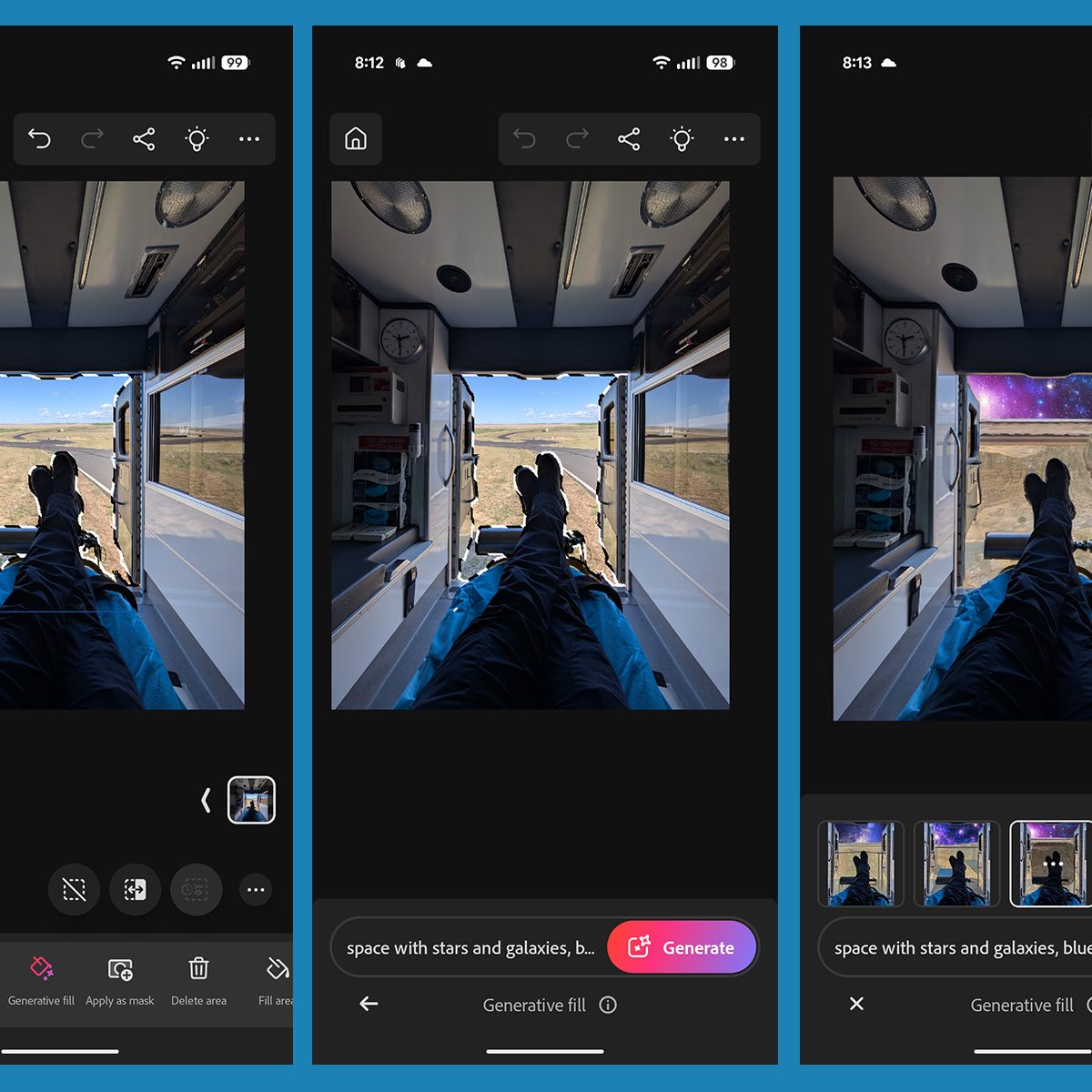Image resolution: width=1092 pixels, height=1092 pixels.
Task: Tap the lightbulb tips icon in left screen
Action: [x=197, y=138]
